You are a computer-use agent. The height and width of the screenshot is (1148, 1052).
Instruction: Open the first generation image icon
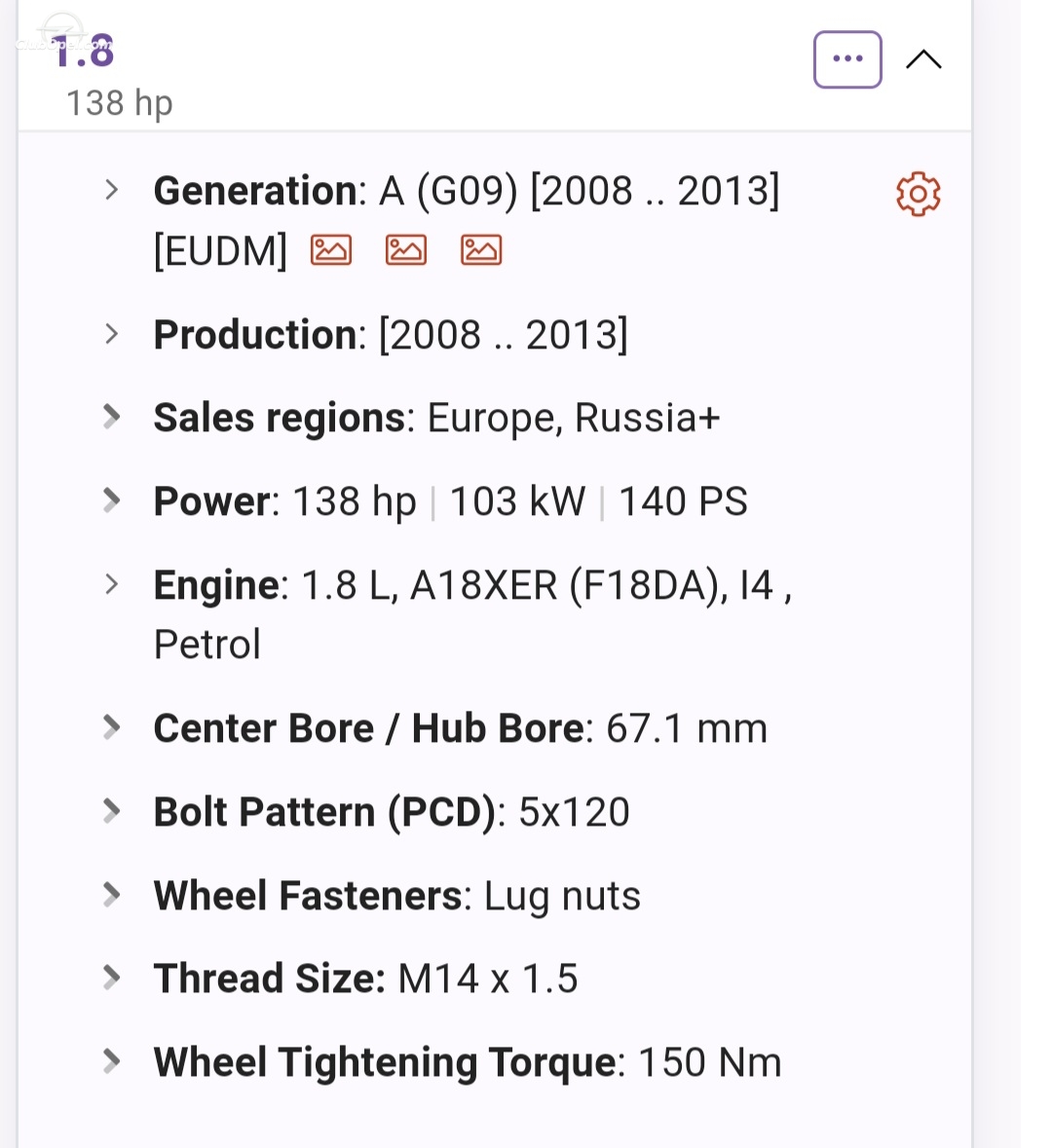331,249
